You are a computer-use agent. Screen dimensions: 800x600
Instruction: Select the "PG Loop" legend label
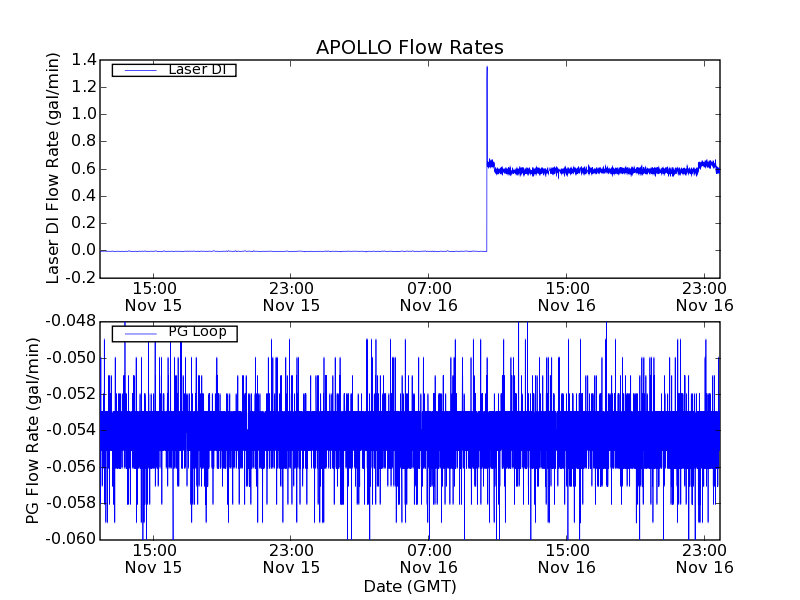197,332
